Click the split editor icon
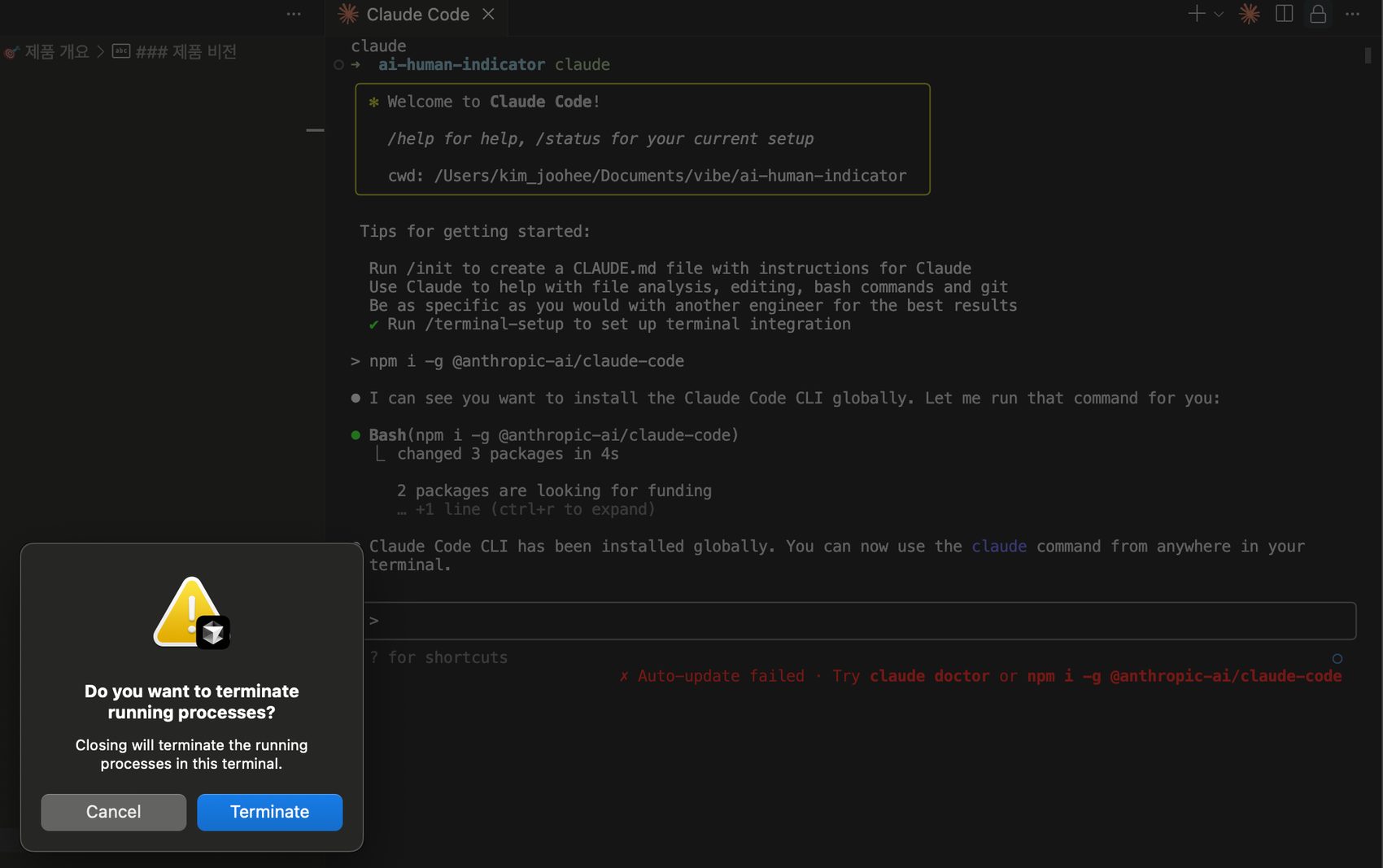Viewport: 1383px width, 868px height. pos(1284,14)
